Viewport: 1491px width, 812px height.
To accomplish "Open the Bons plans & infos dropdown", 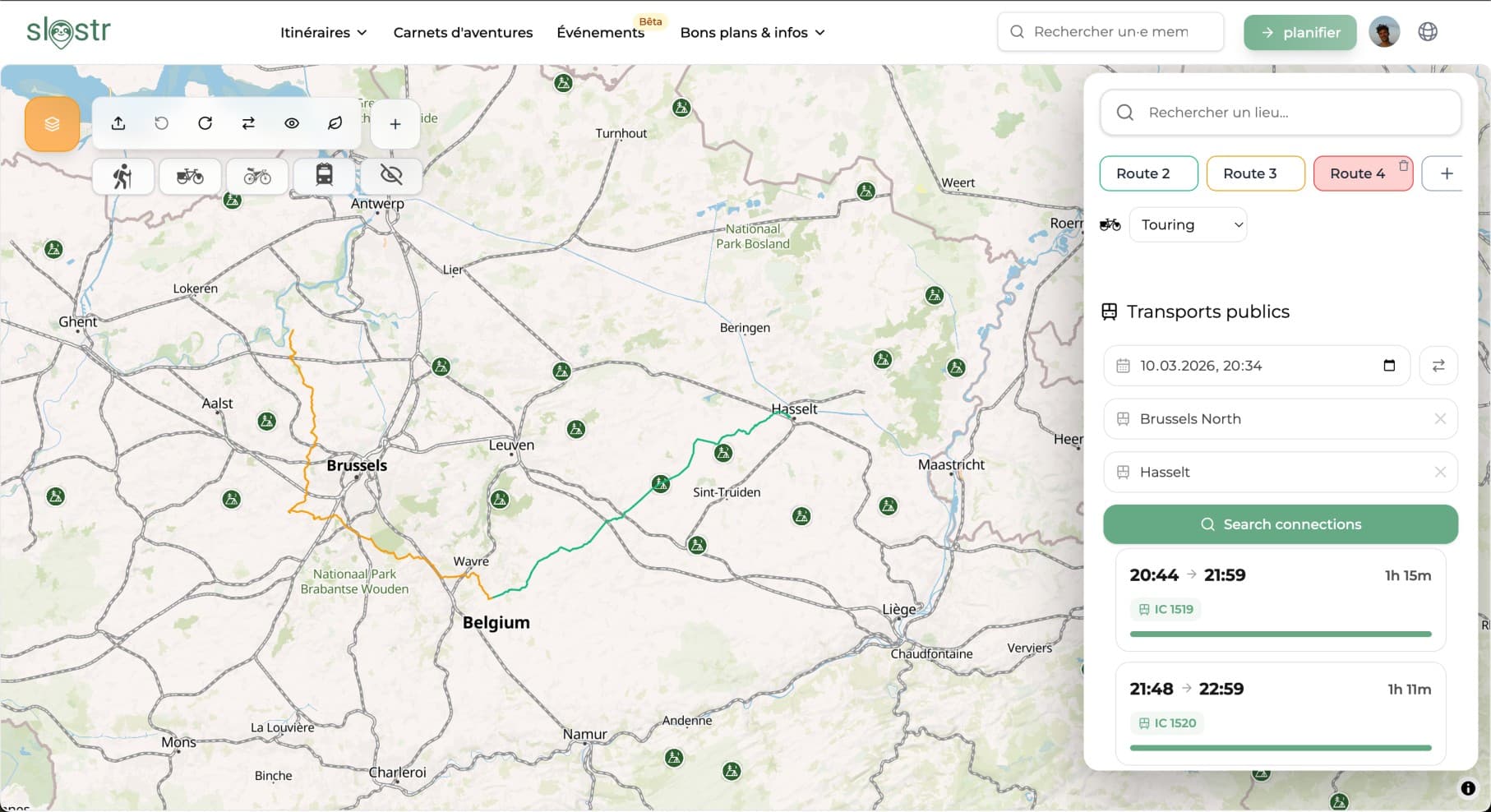I will pos(750,32).
